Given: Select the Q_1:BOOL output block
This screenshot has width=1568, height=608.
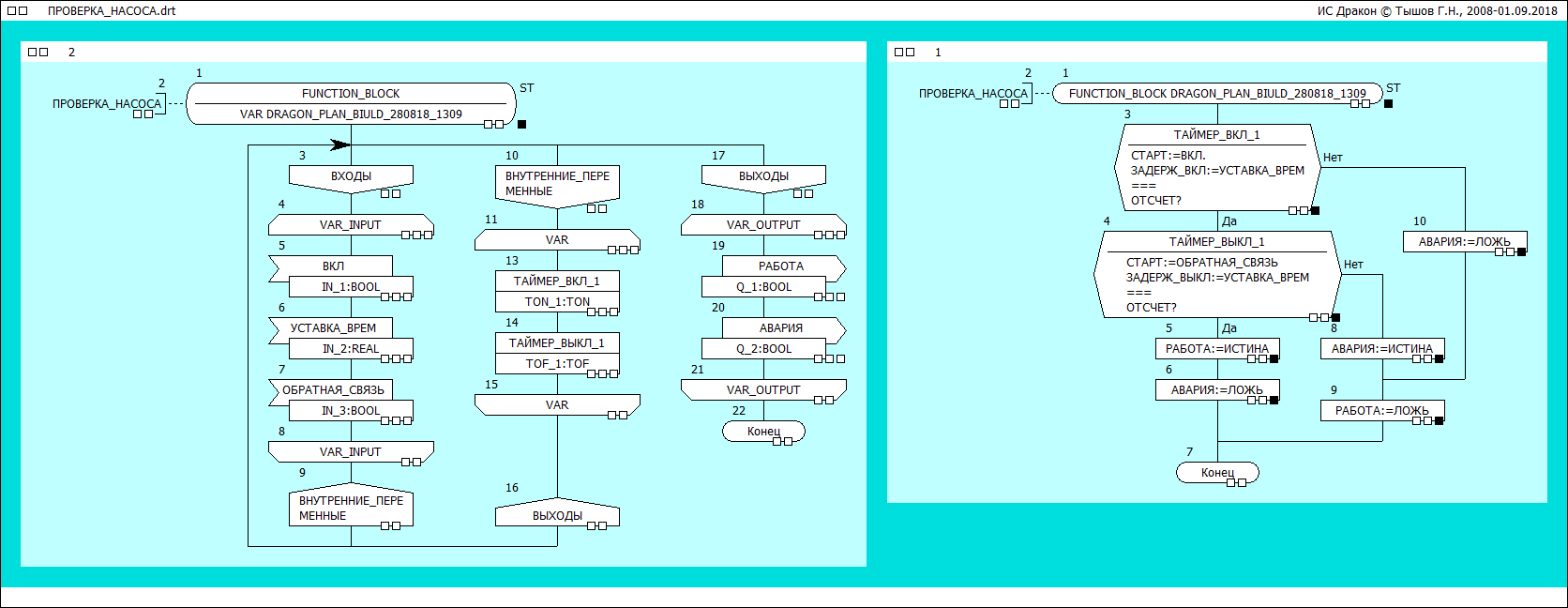Looking at the screenshot, I should point(763,287).
